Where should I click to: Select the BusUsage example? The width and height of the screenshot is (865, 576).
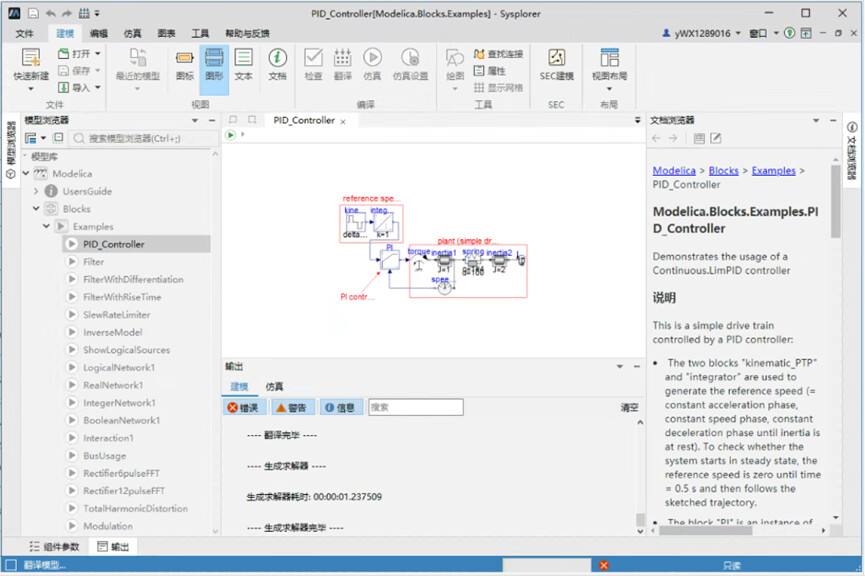click(104, 456)
